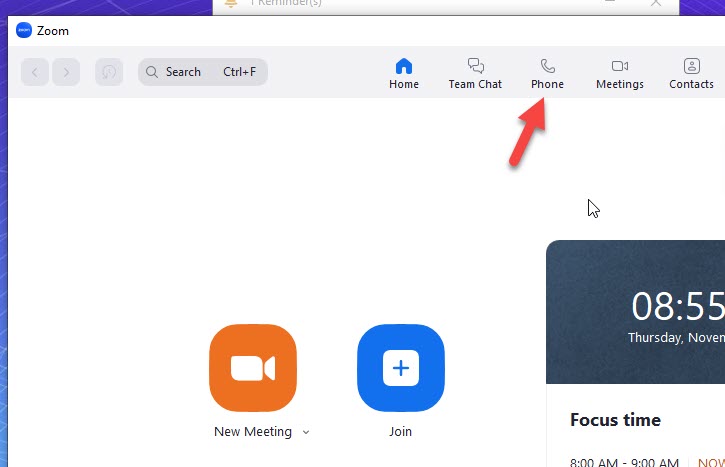Image resolution: width=725 pixels, height=467 pixels.
Task: Open the Contacts icon
Action: (x=691, y=67)
